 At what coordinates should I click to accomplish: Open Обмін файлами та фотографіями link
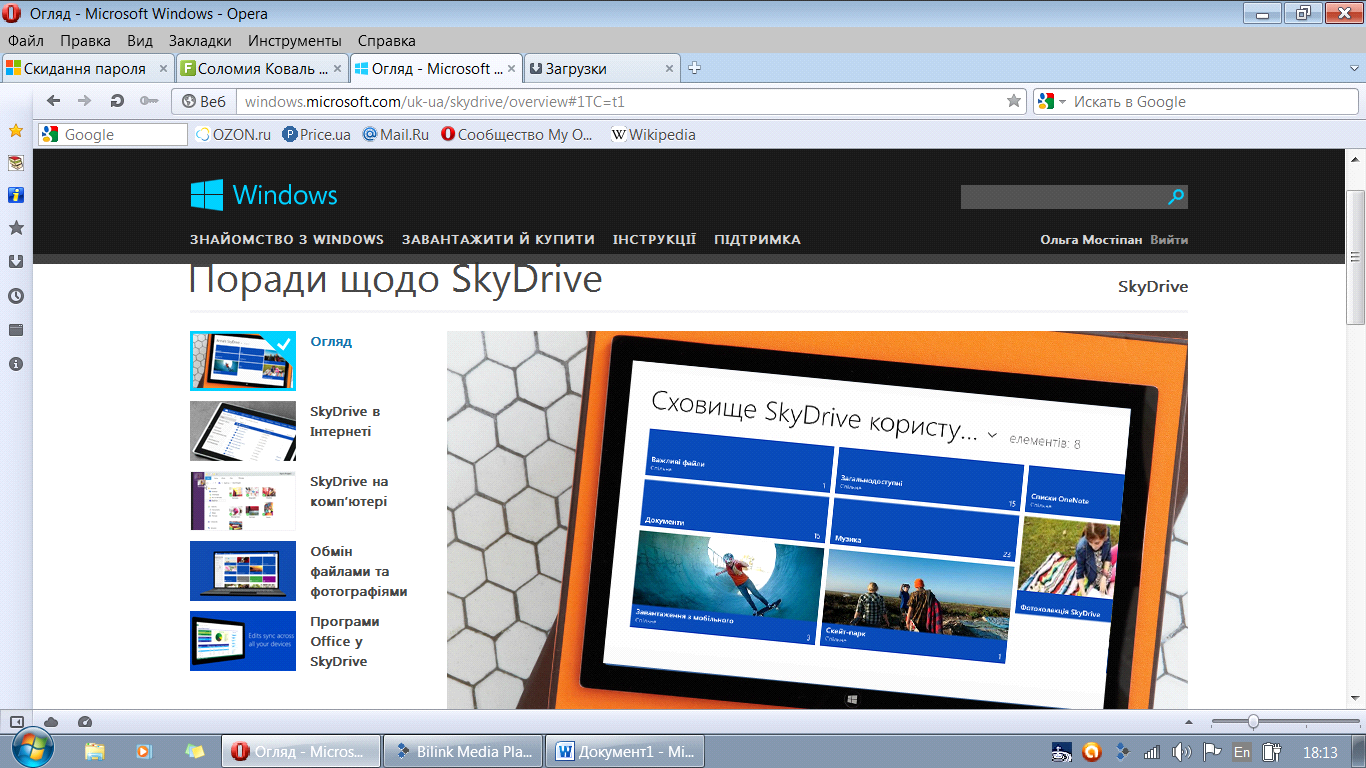point(358,571)
